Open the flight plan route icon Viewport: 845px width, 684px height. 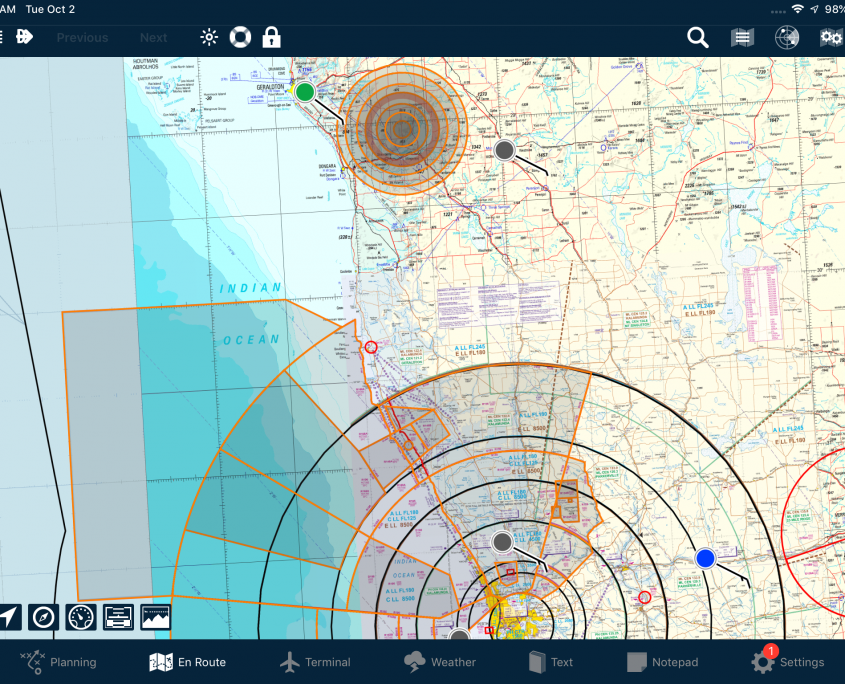coord(24,37)
